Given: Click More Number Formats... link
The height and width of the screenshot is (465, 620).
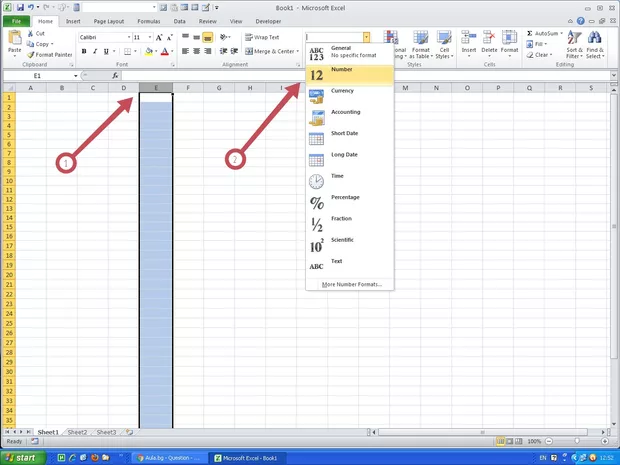Looking at the screenshot, I should [x=352, y=284].
